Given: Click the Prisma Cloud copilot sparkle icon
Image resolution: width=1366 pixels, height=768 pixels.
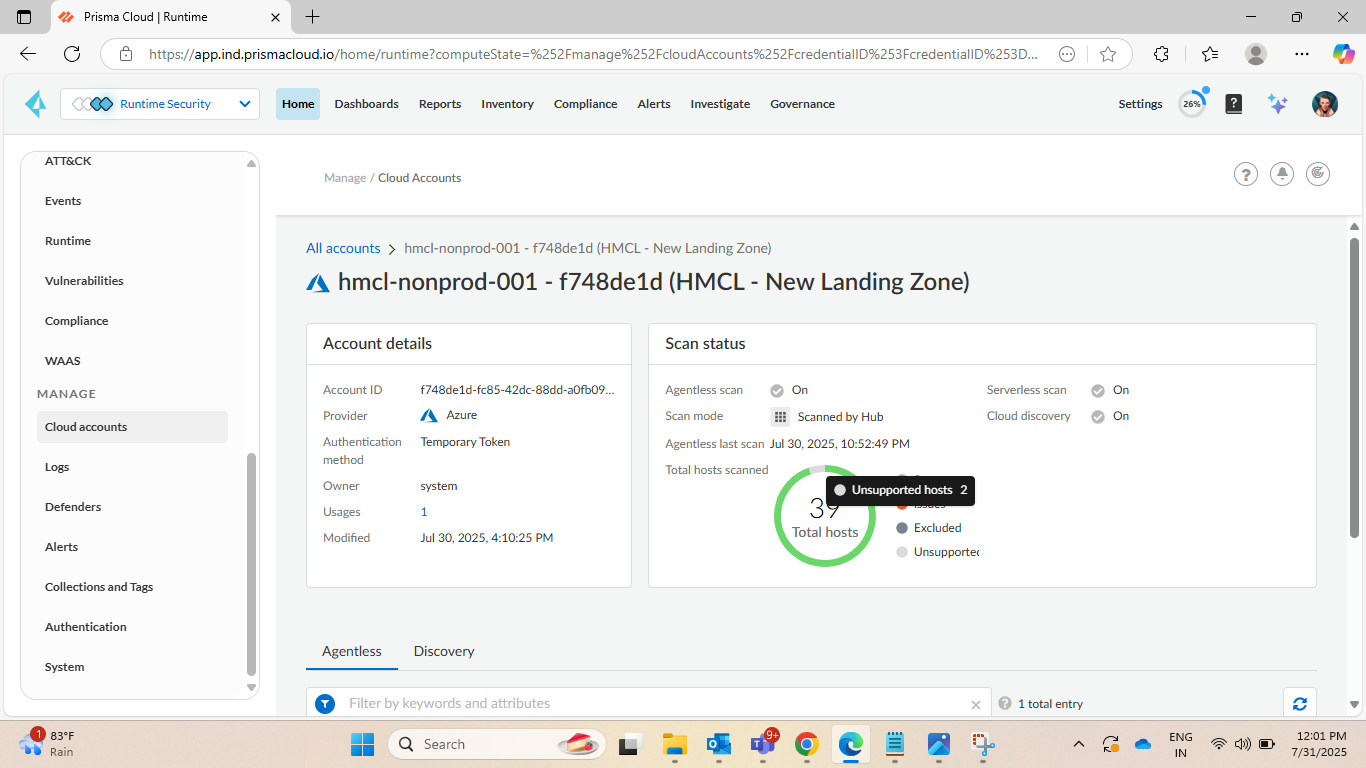Looking at the screenshot, I should (1277, 104).
